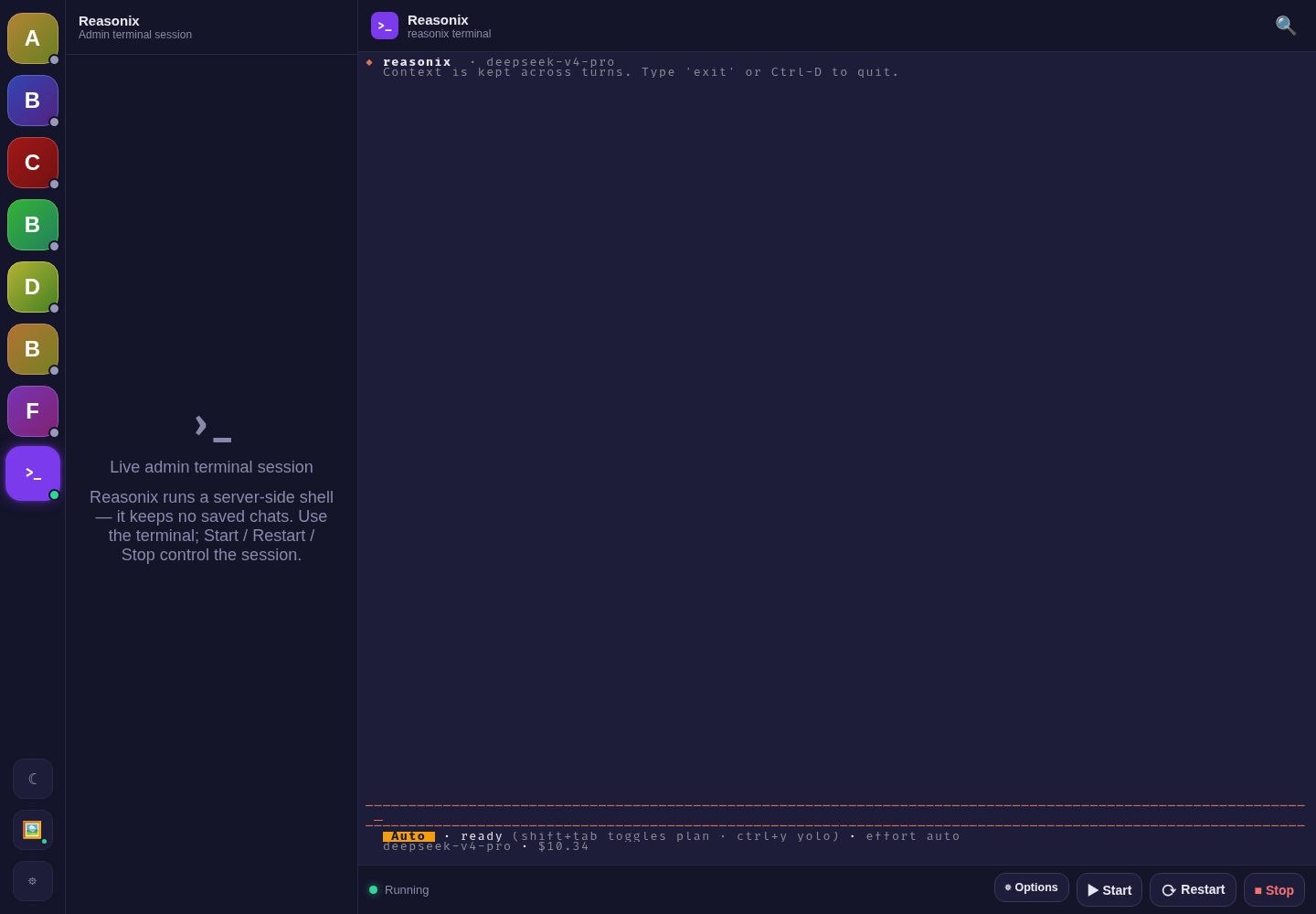Image resolution: width=1316 pixels, height=914 pixels.
Task: Open the olive D workspace avatar
Action: coord(33,287)
